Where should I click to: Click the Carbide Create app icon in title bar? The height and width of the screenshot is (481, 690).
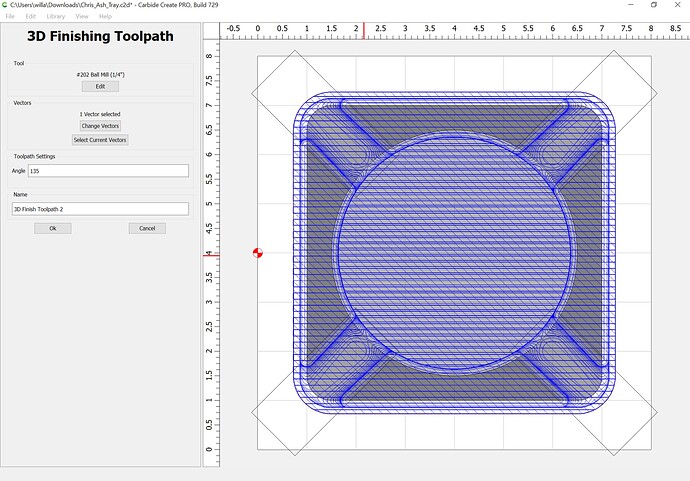click(x=6, y=6)
